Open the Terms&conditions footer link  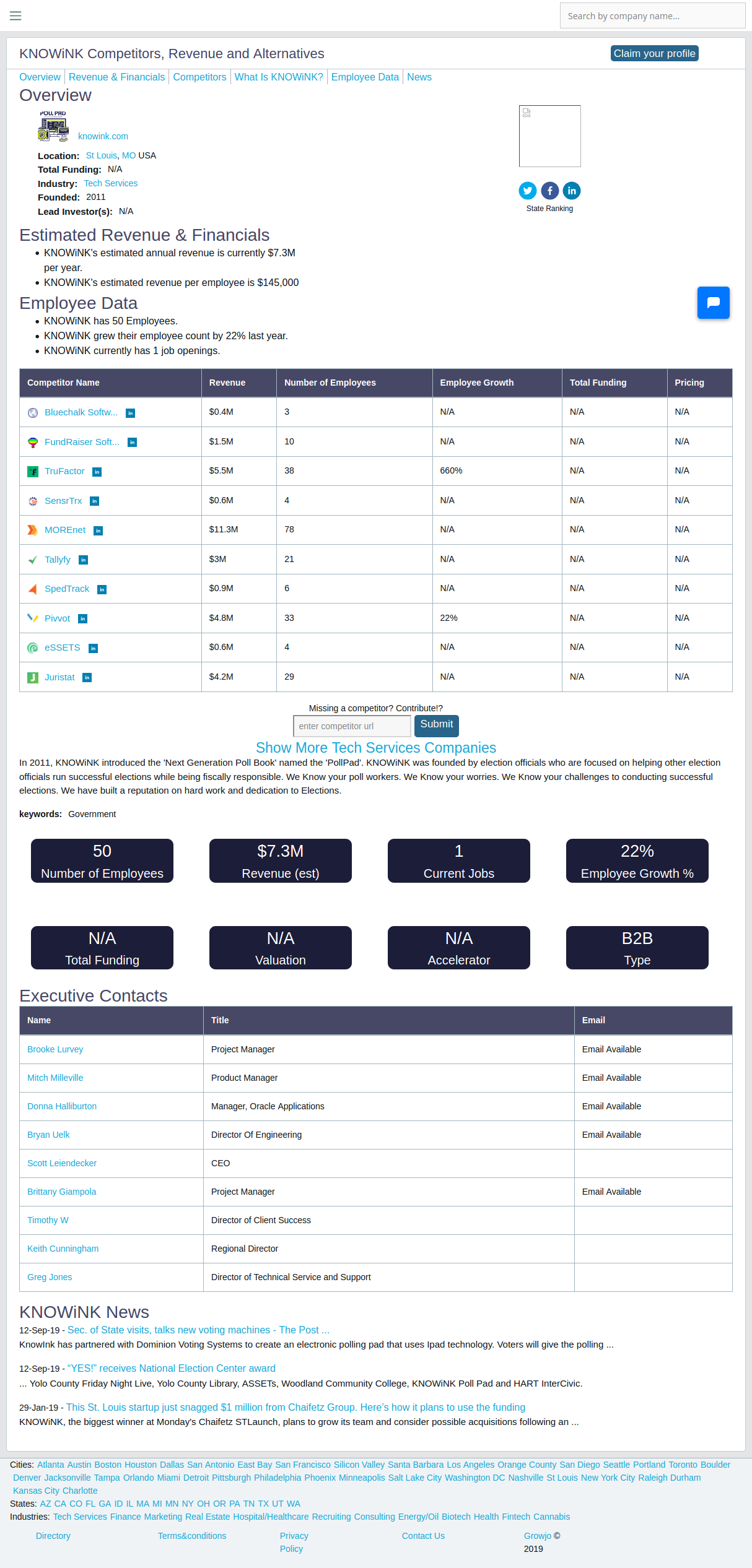click(x=192, y=1536)
